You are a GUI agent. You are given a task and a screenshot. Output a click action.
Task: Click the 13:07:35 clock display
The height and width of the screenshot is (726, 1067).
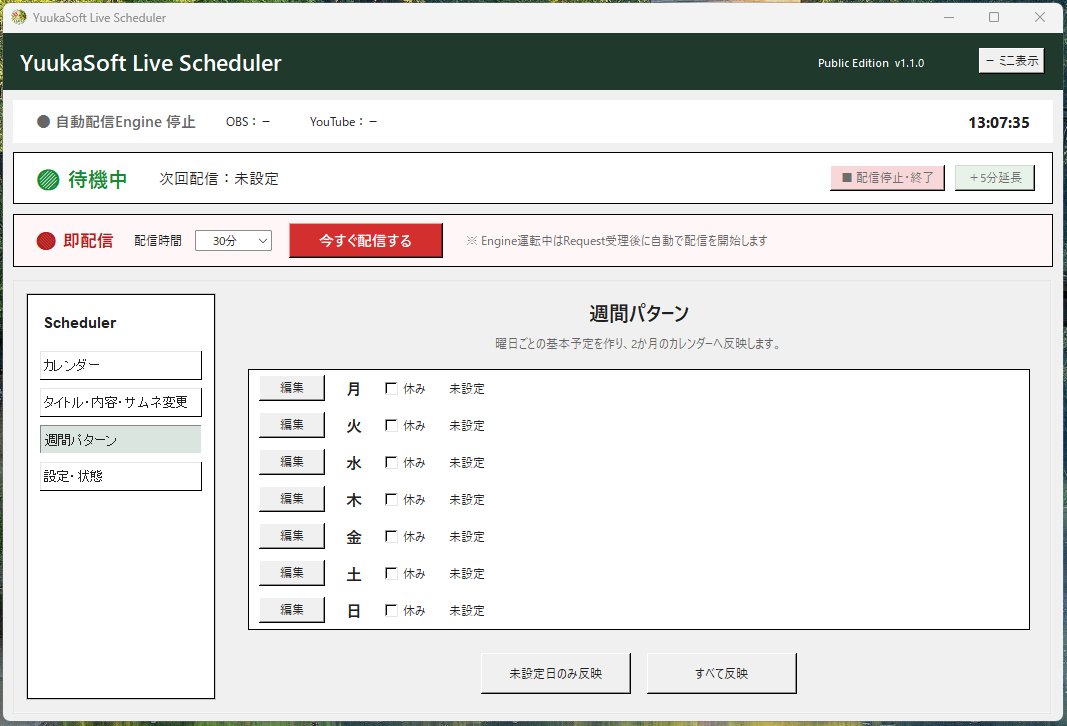[x=999, y=122]
